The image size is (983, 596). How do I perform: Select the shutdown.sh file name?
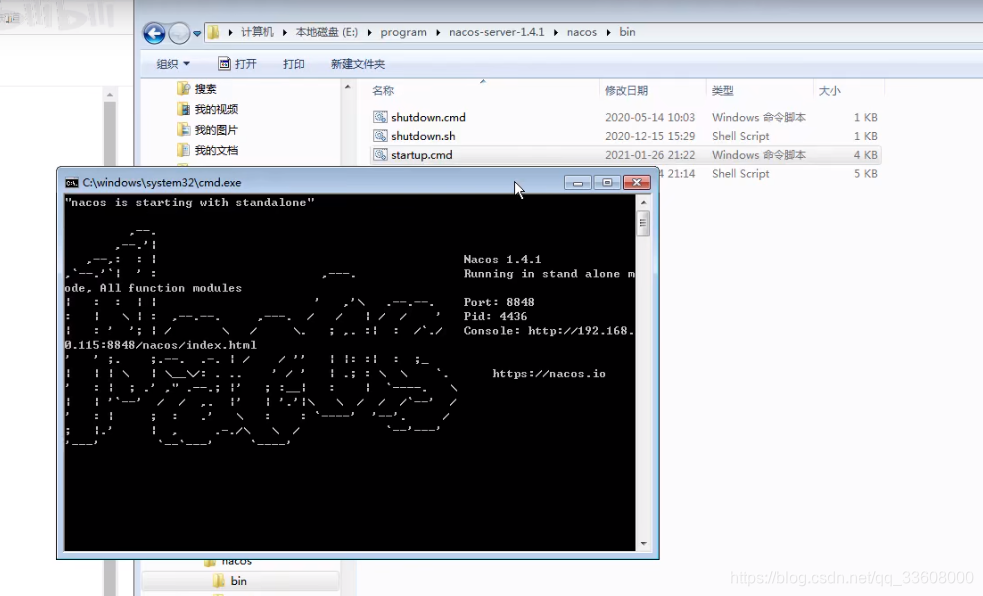tap(423, 136)
